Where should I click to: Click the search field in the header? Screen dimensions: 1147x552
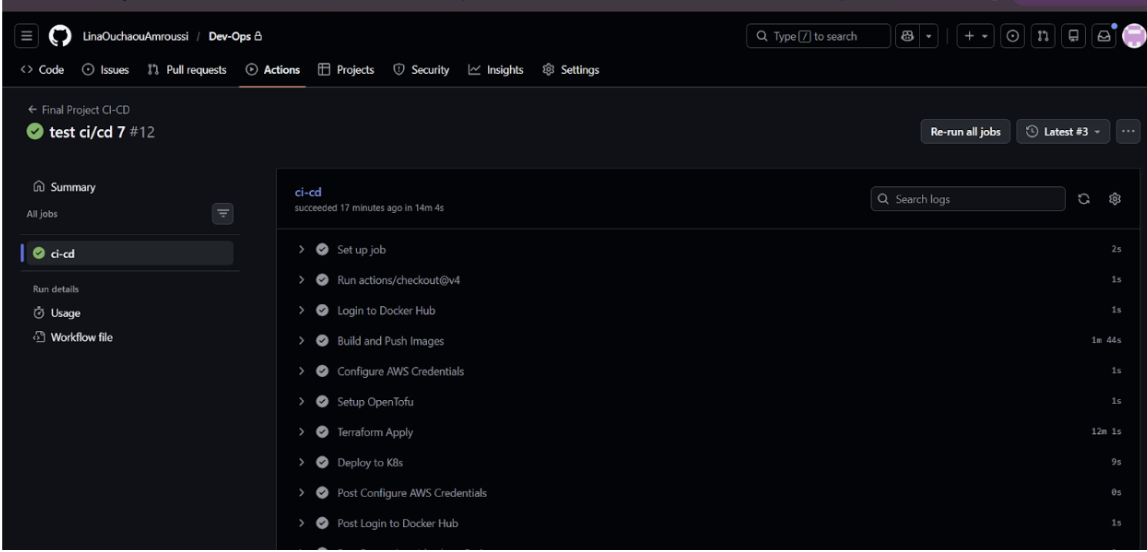(819, 36)
